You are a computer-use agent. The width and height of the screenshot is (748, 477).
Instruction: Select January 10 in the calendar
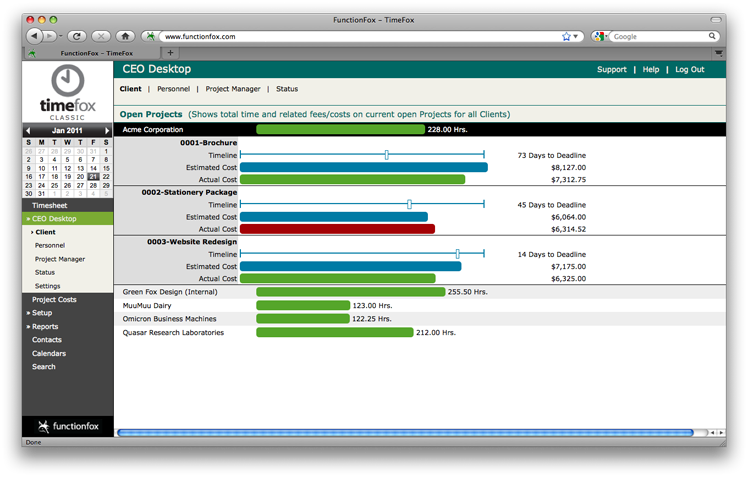(42, 168)
